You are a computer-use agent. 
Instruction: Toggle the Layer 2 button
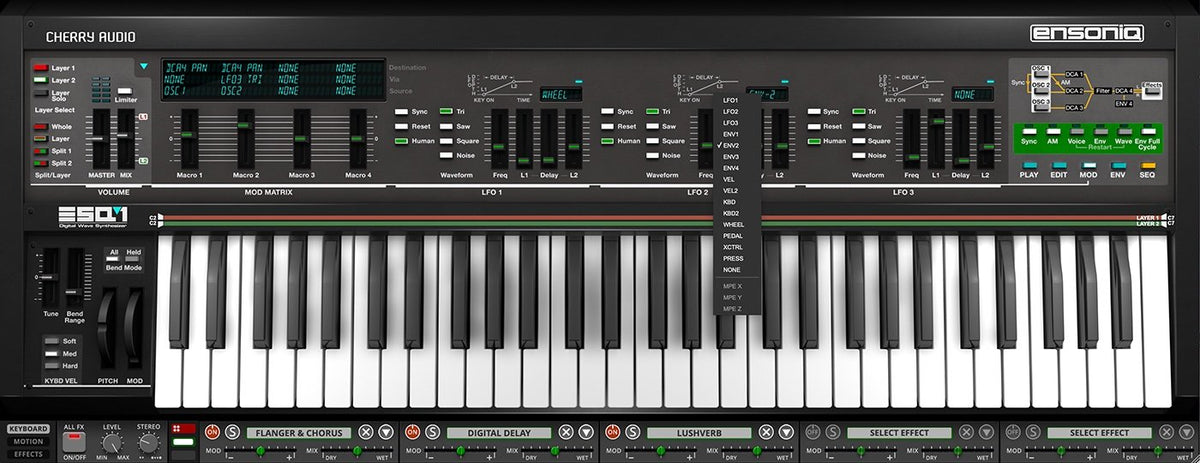(40, 80)
